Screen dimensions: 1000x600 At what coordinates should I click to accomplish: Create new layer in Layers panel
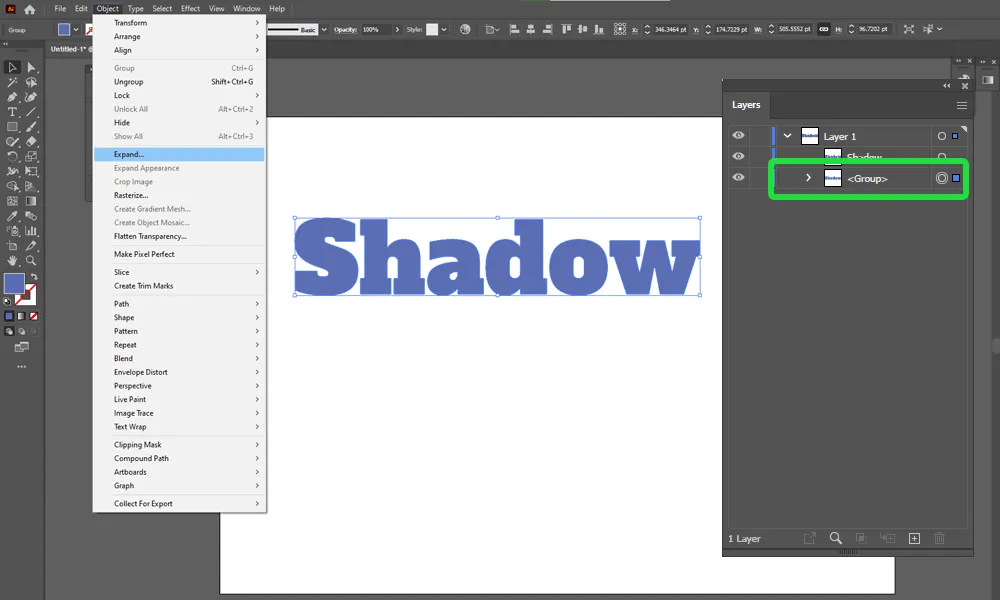[x=914, y=539]
